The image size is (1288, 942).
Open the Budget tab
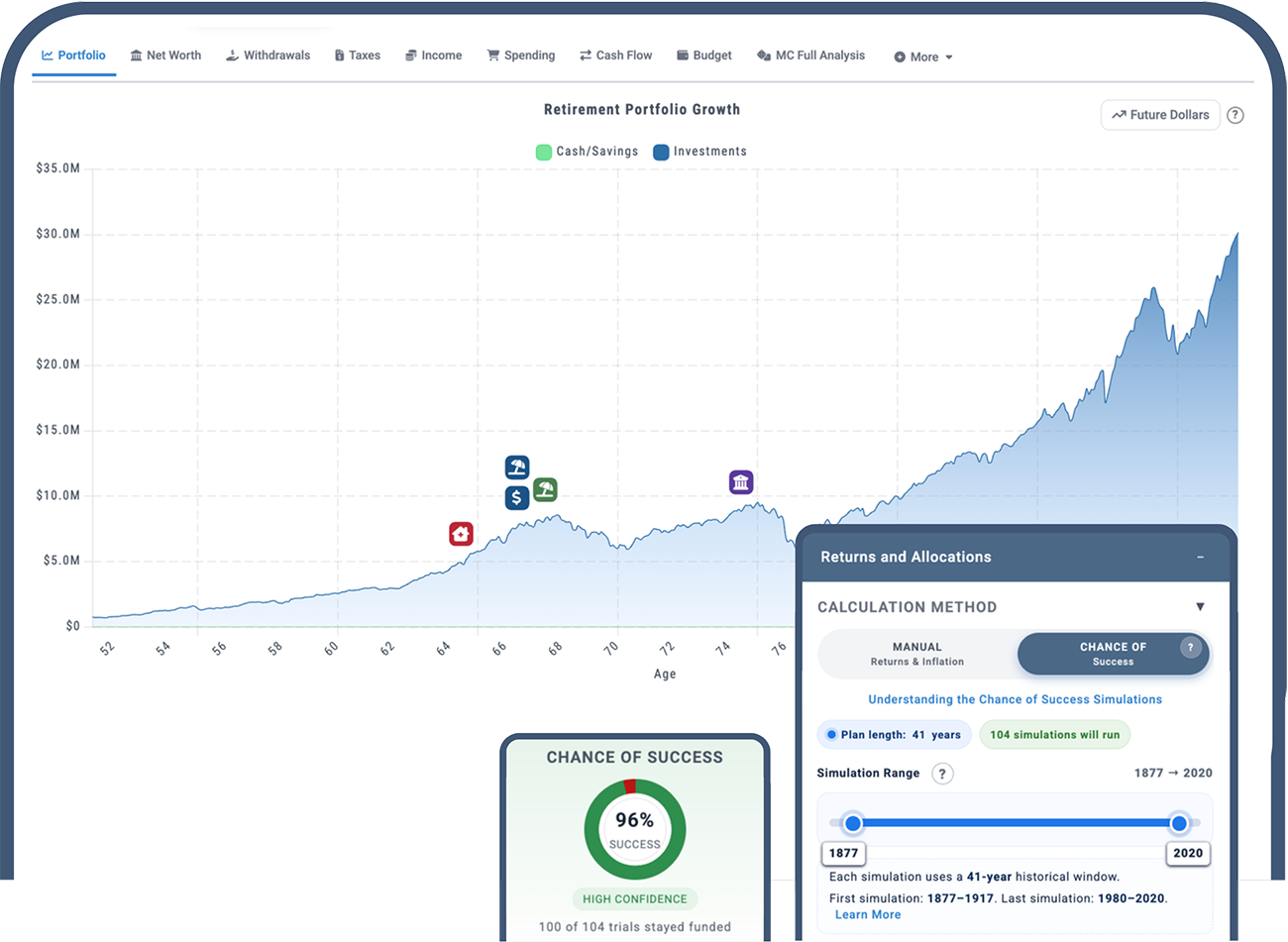coord(703,55)
